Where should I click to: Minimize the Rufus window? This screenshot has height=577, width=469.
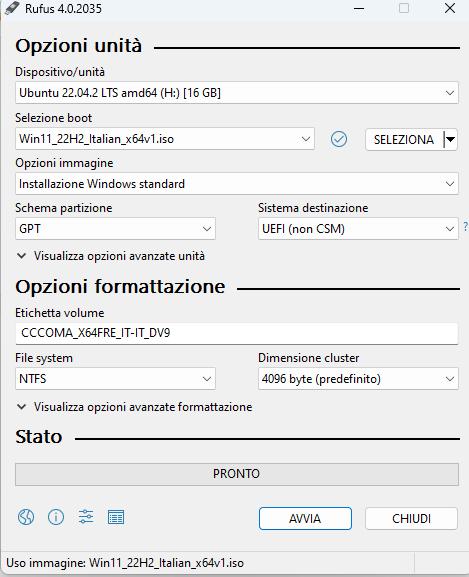point(359,8)
